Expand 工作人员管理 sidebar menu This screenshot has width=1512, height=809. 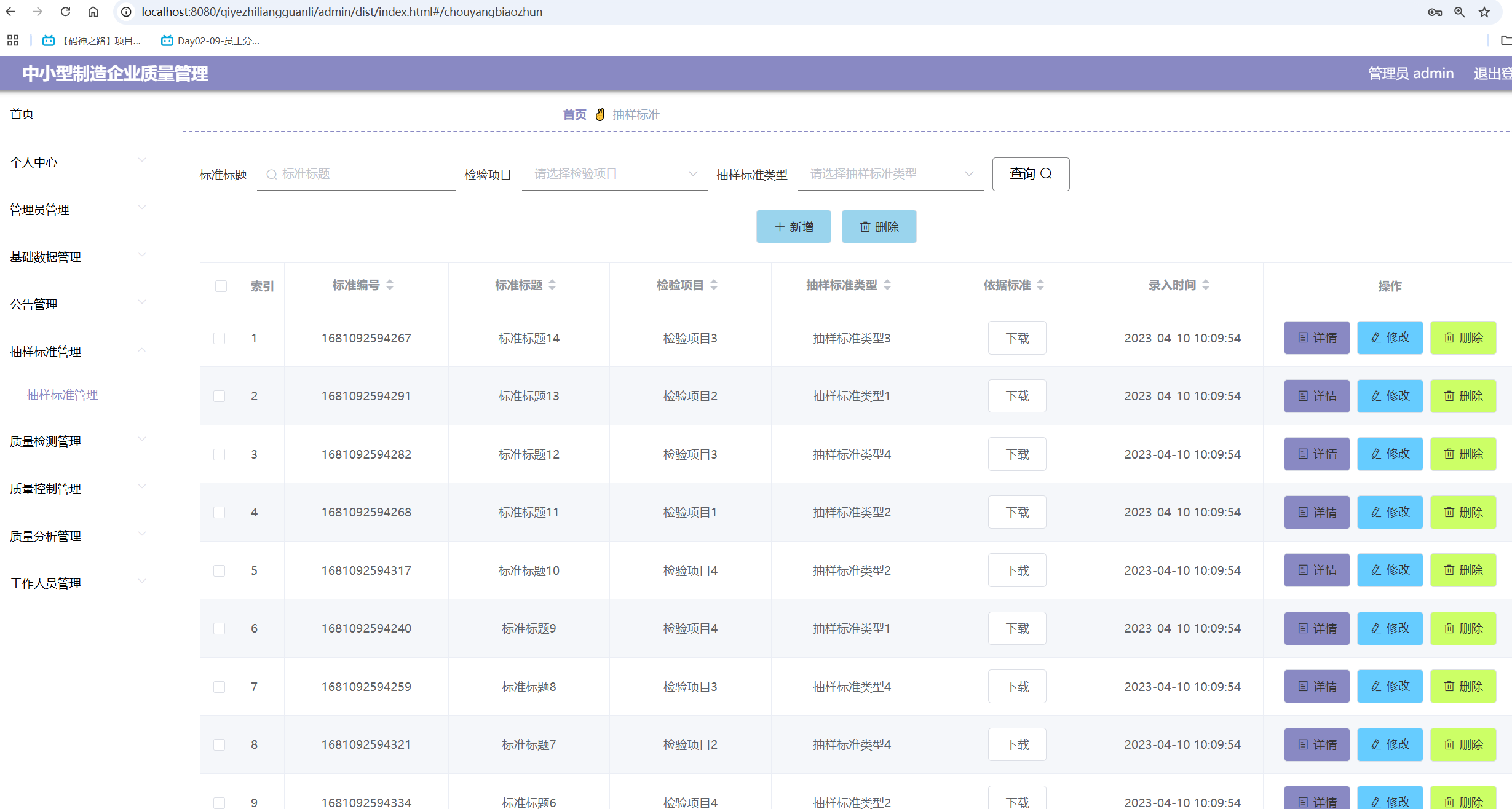[x=77, y=583]
